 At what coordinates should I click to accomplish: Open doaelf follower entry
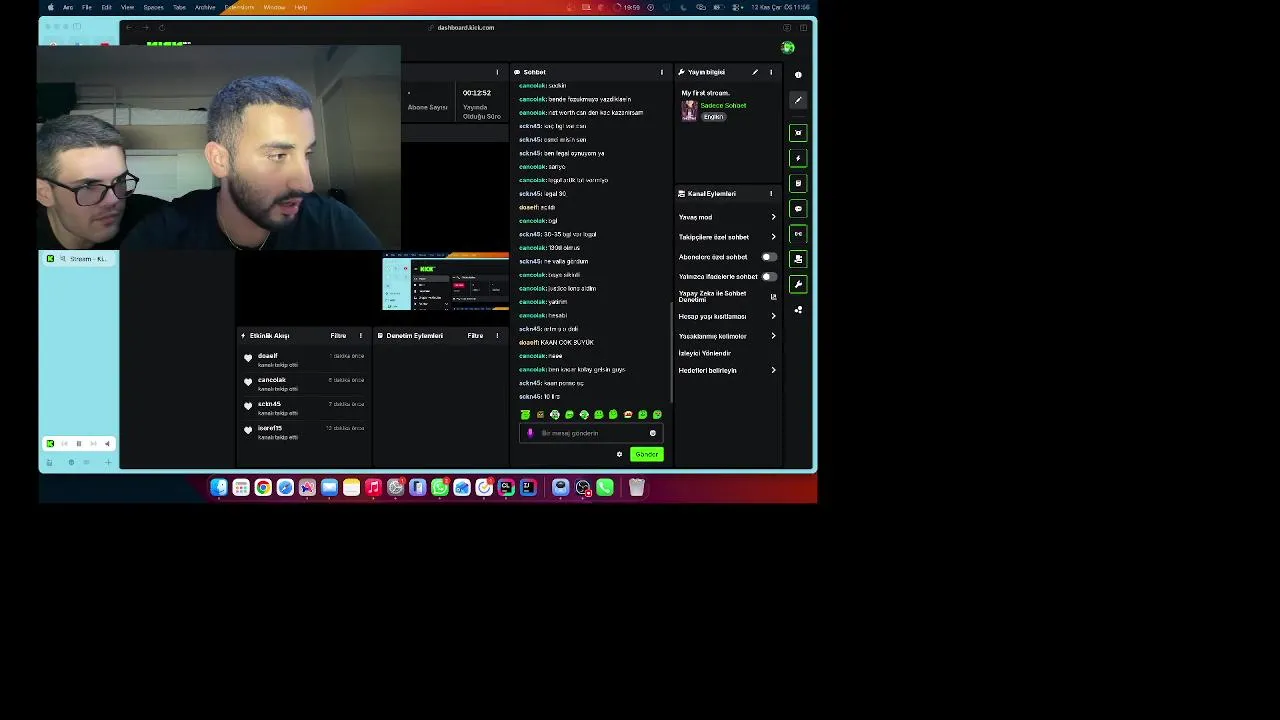(x=304, y=360)
